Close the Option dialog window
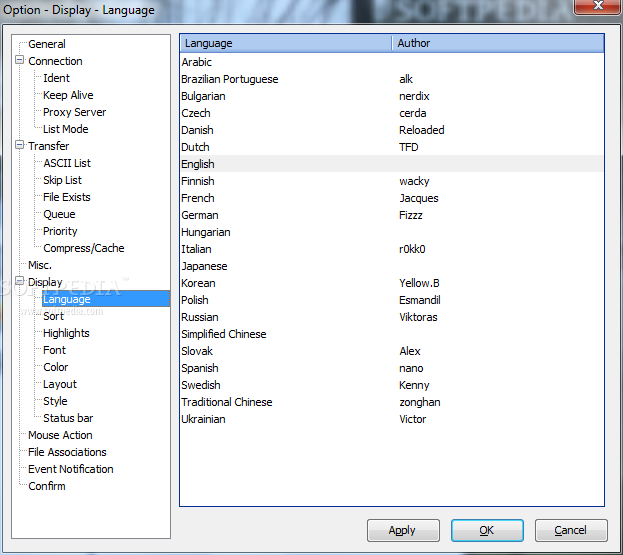 click(598, 6)
